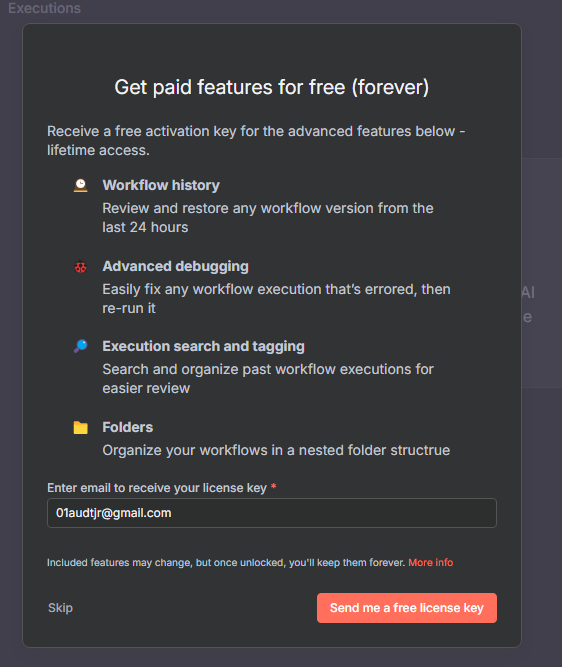The width and height of the screenshot is (562, 667).
Task: Click the Workflow history description text
Action: click(268, 218)
